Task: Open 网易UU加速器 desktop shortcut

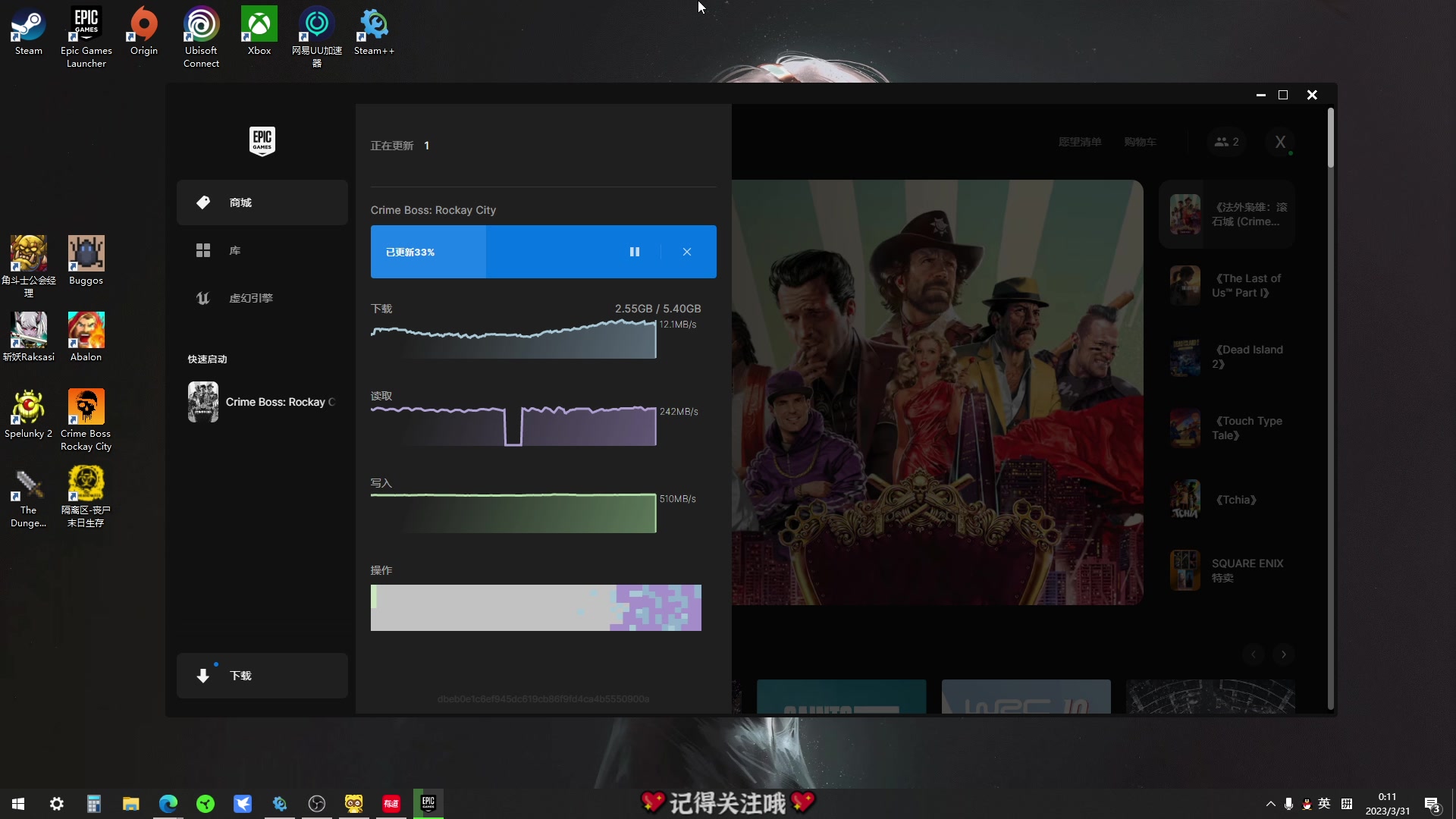Action: (316, 37)
